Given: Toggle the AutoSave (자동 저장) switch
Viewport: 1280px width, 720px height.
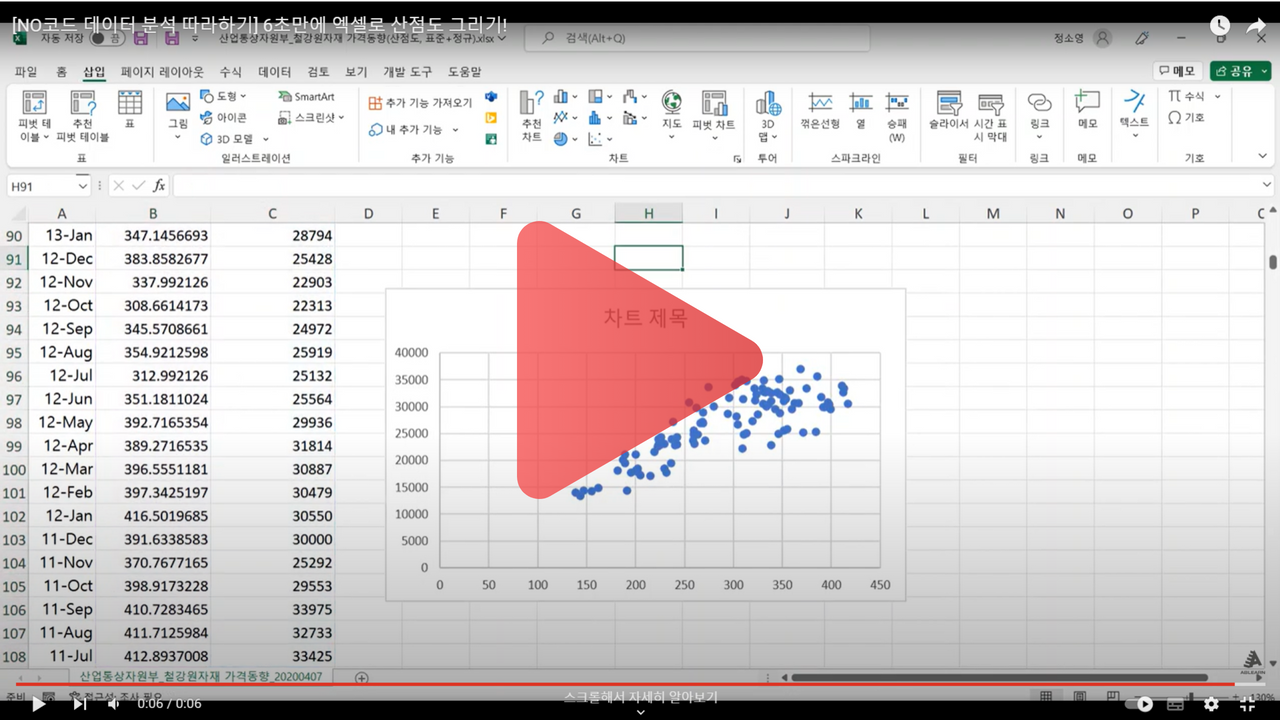Looking at the screenshot, I should coord(107,38).
